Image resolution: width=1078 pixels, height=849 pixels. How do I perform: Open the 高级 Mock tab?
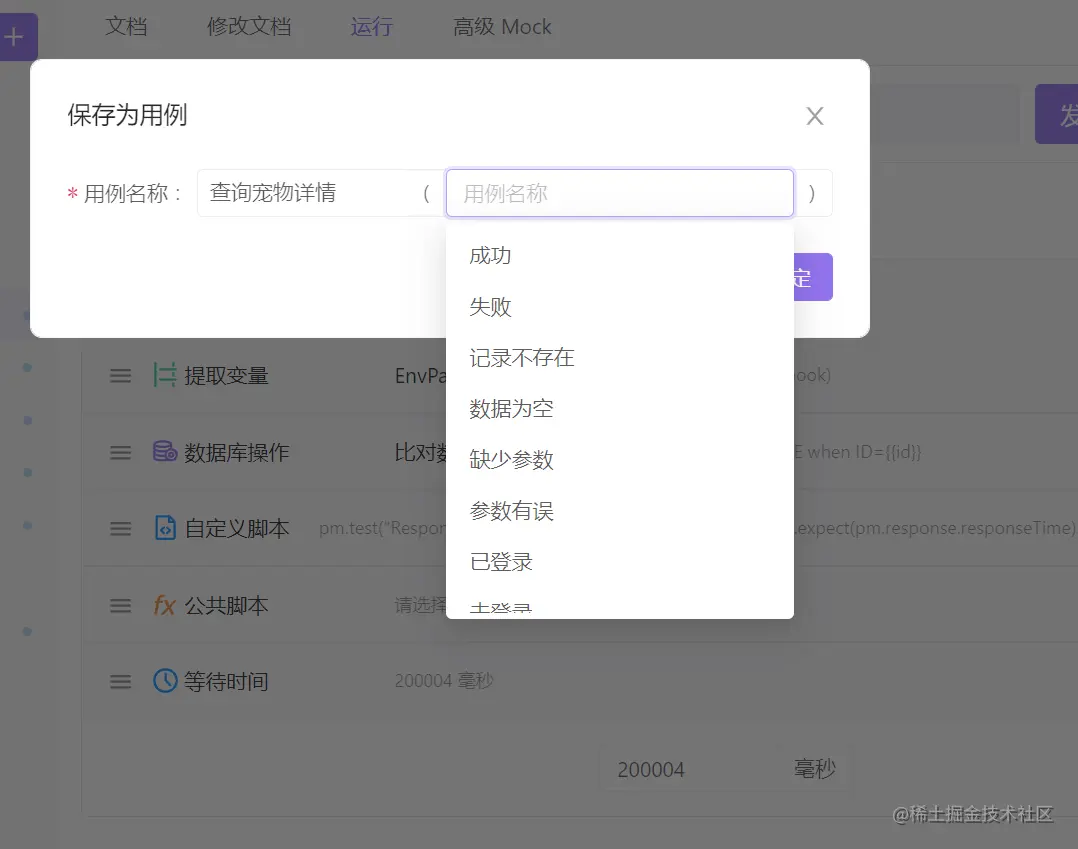tap(502, 27)
